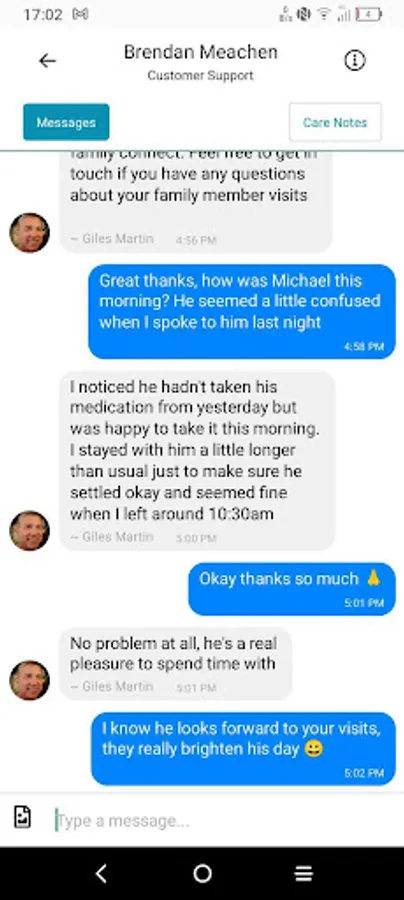Tap the 'I noticed he hadn't taken' message
This screenshot has height=900, width=404.
pyautogui.click(x=197, y=460)
